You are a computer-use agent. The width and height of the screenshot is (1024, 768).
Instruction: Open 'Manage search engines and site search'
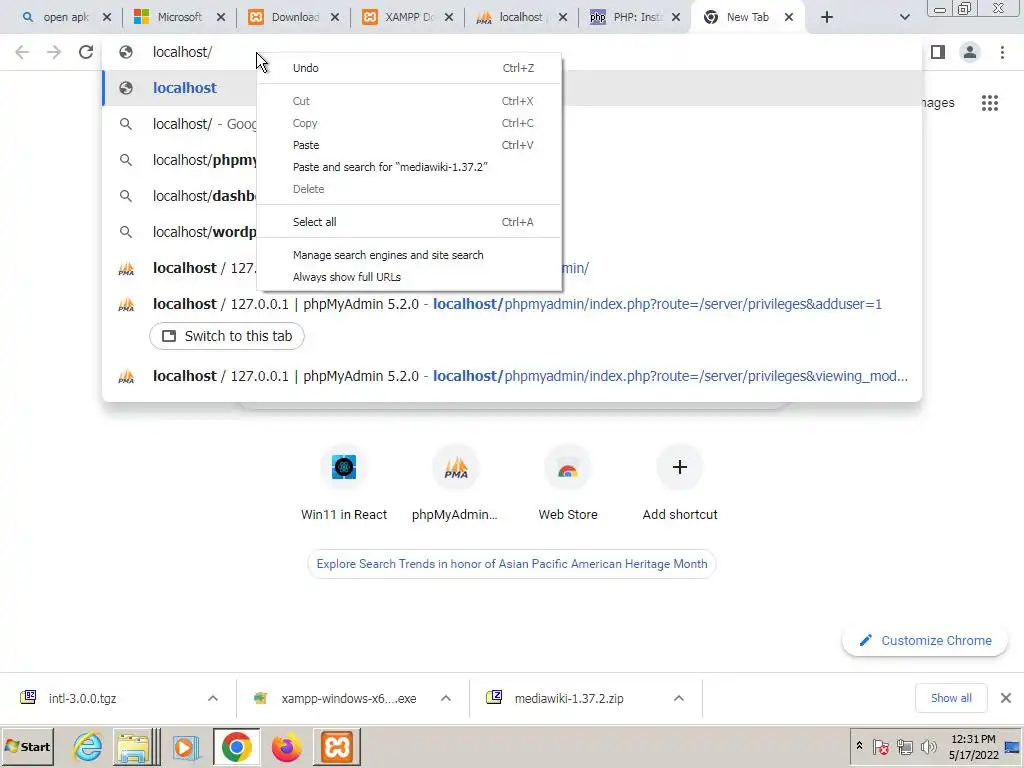click(409, 255)
